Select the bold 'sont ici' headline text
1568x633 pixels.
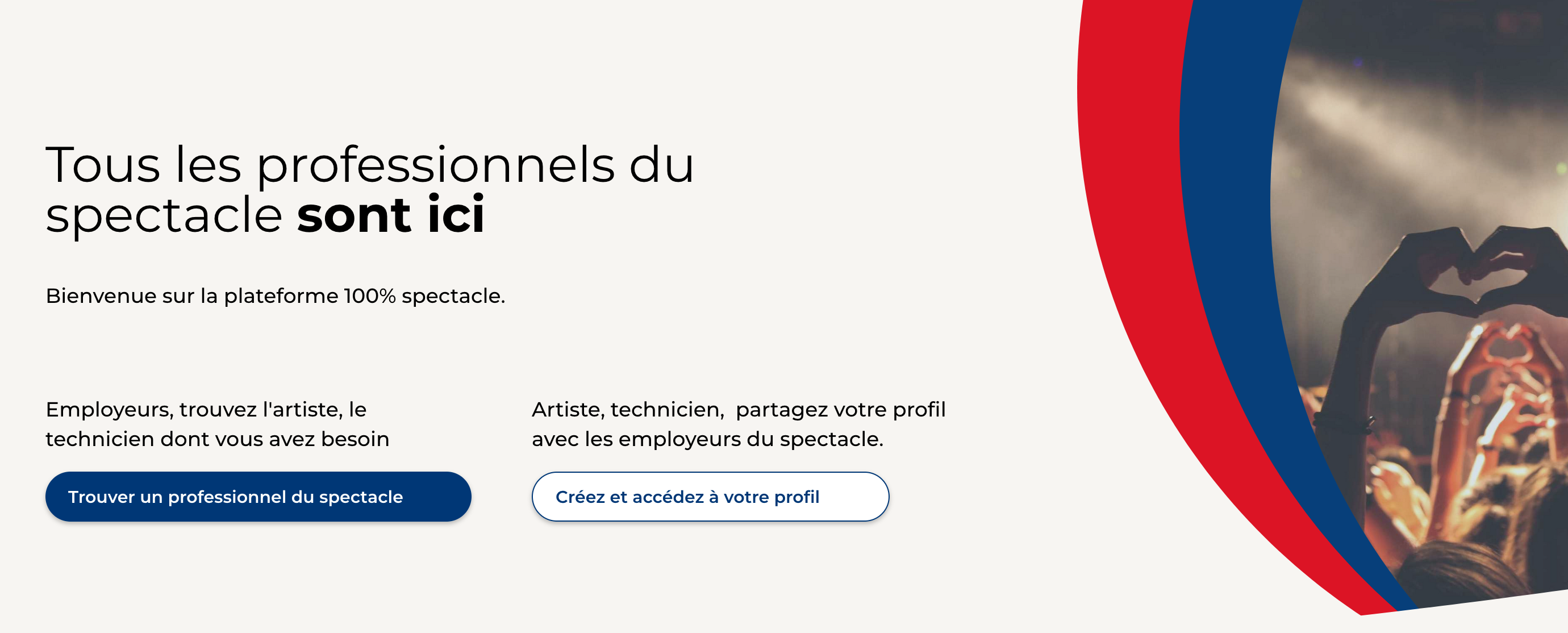point(391,214)
